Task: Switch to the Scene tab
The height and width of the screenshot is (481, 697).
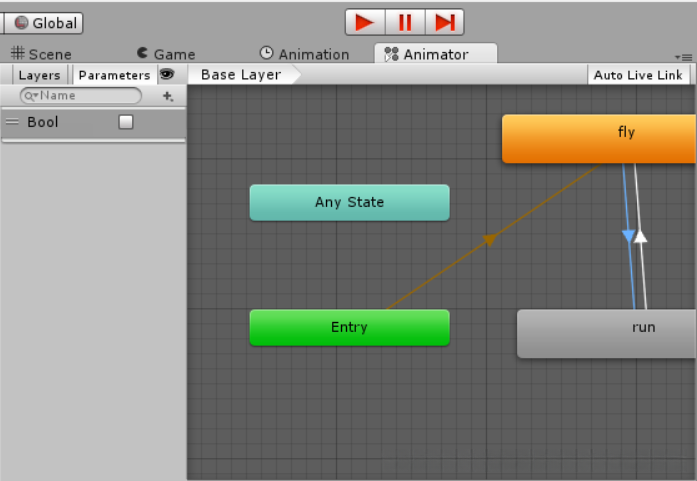Action: pyautogui.click(x=41, y=54)
